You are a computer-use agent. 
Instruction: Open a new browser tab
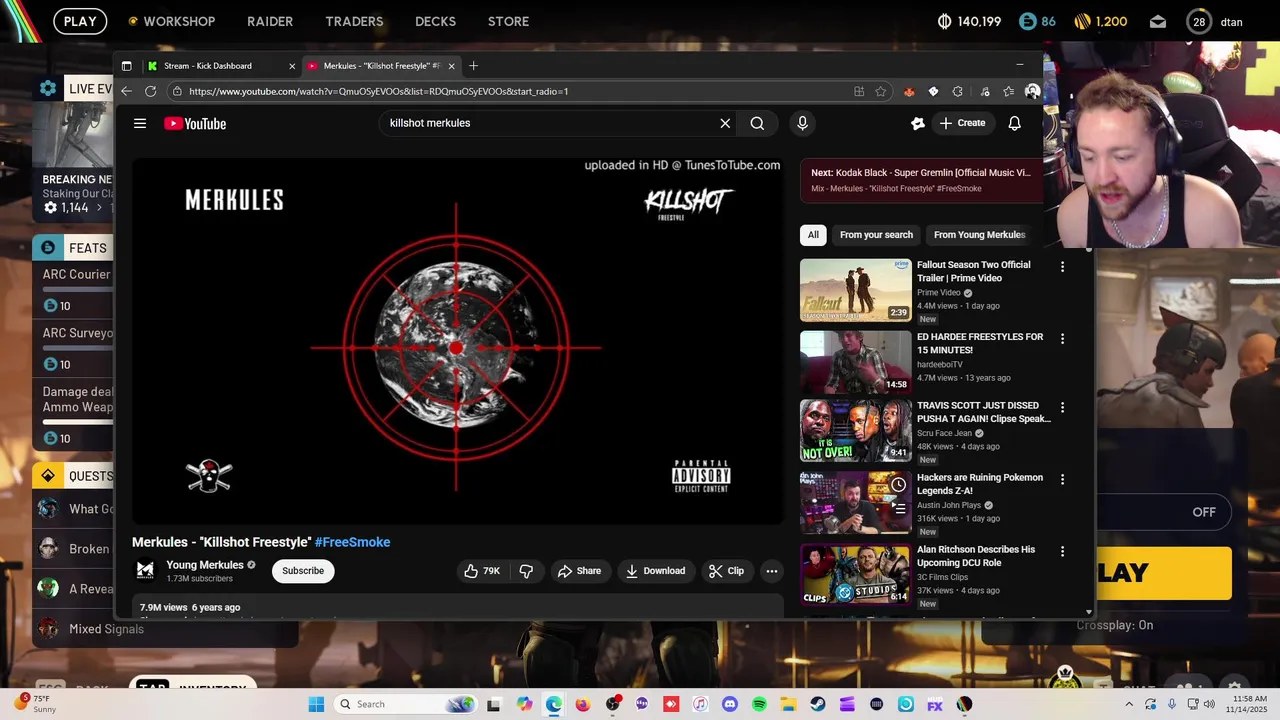point(473,66)
